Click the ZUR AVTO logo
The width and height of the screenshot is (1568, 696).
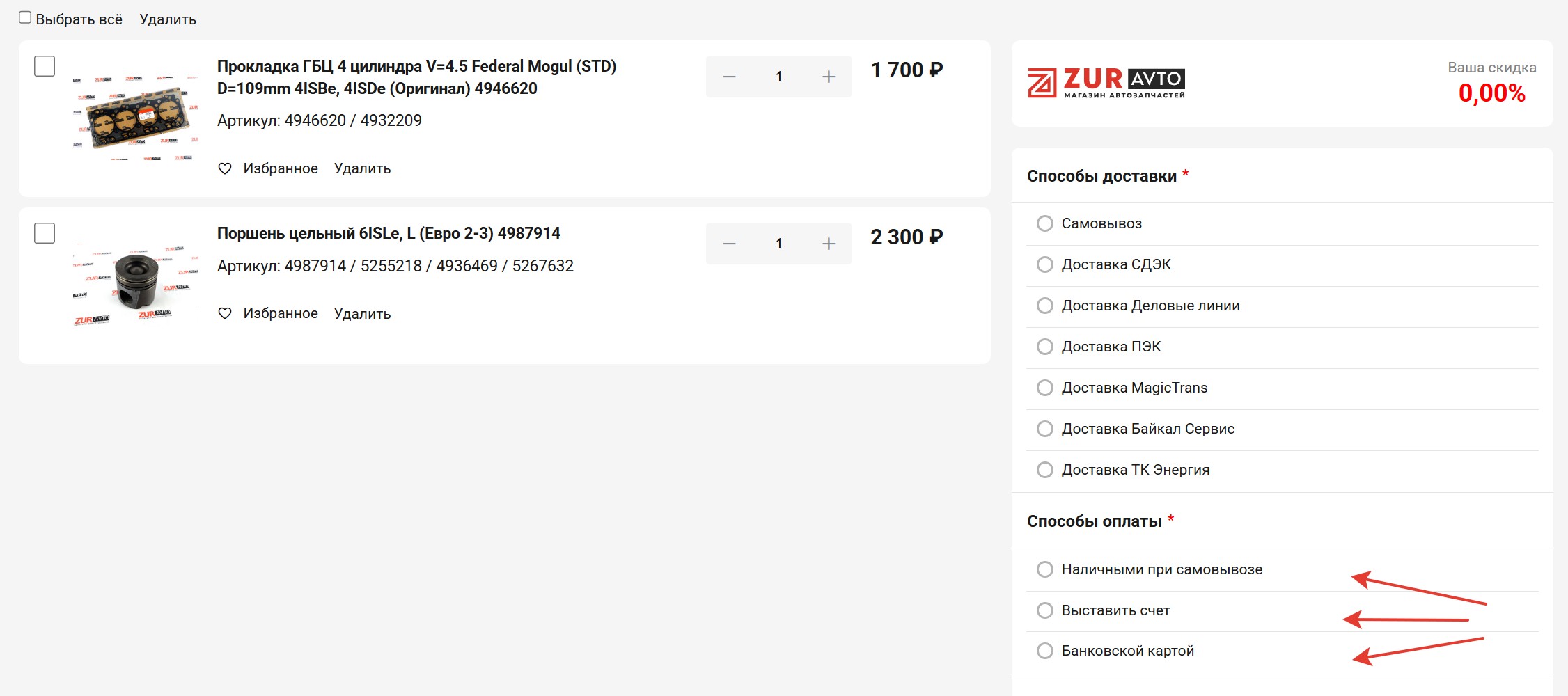point(1106,83)
